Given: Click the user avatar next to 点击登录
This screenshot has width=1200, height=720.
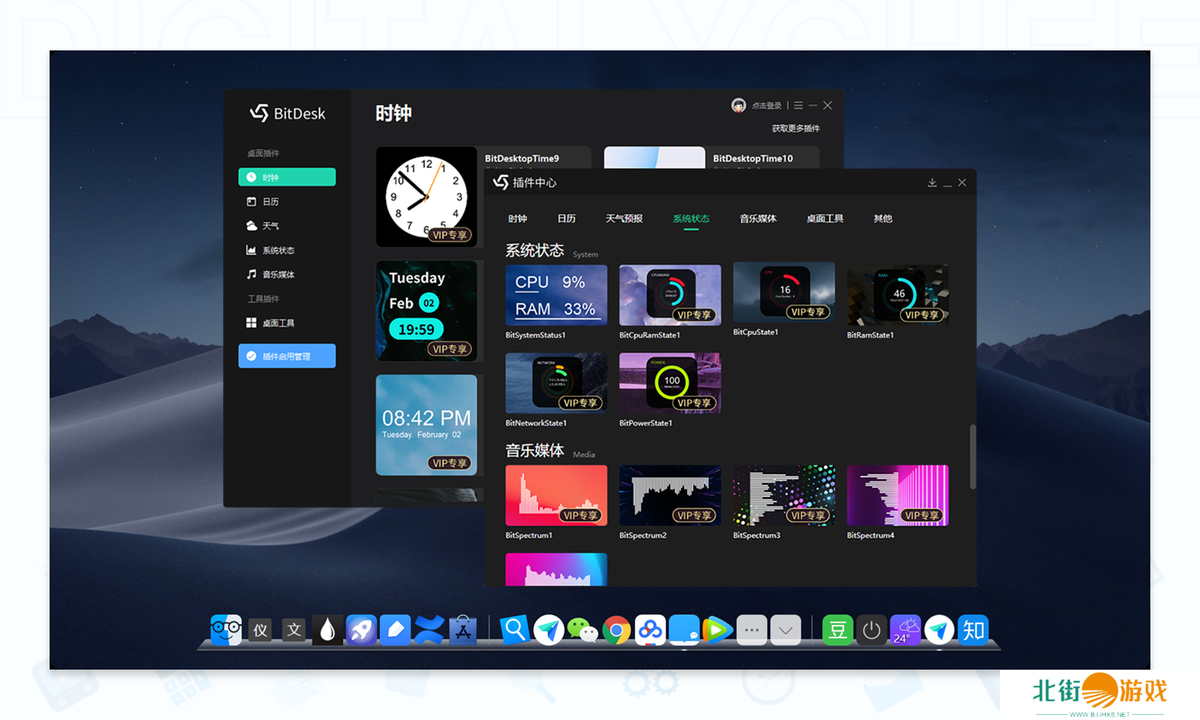Looking at the screenshot, I should (738, 105).
